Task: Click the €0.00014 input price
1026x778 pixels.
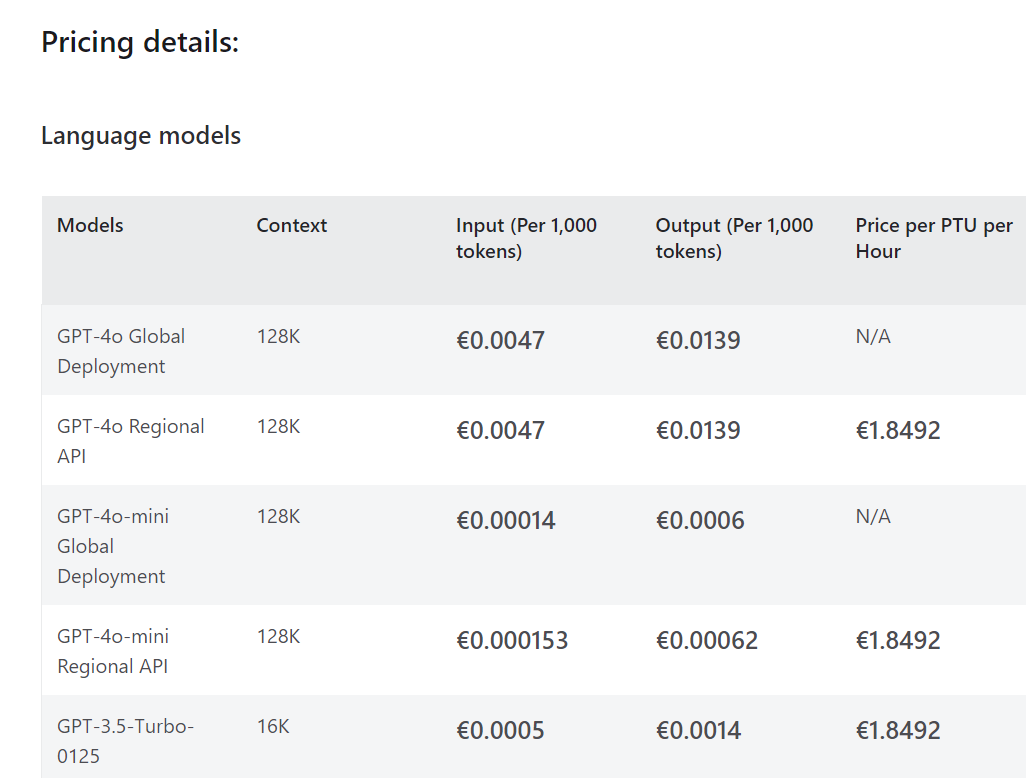Action: (x=506, y=521)
